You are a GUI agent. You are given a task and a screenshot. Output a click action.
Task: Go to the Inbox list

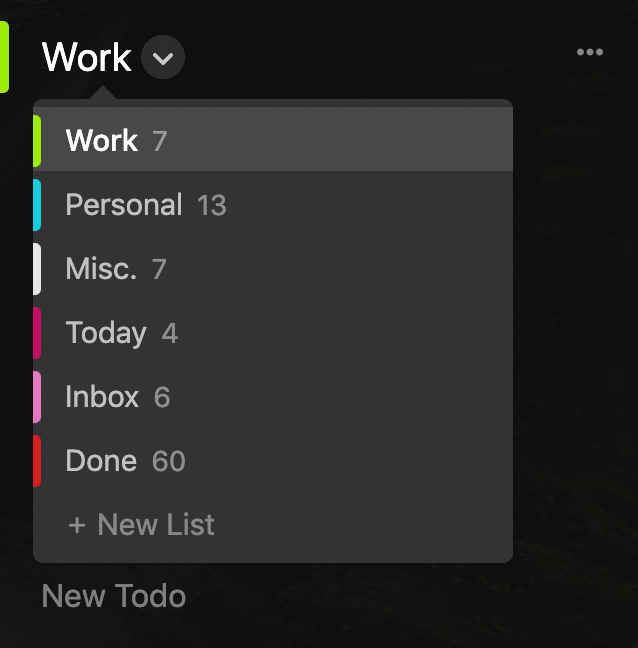click(x=273, y=397)
